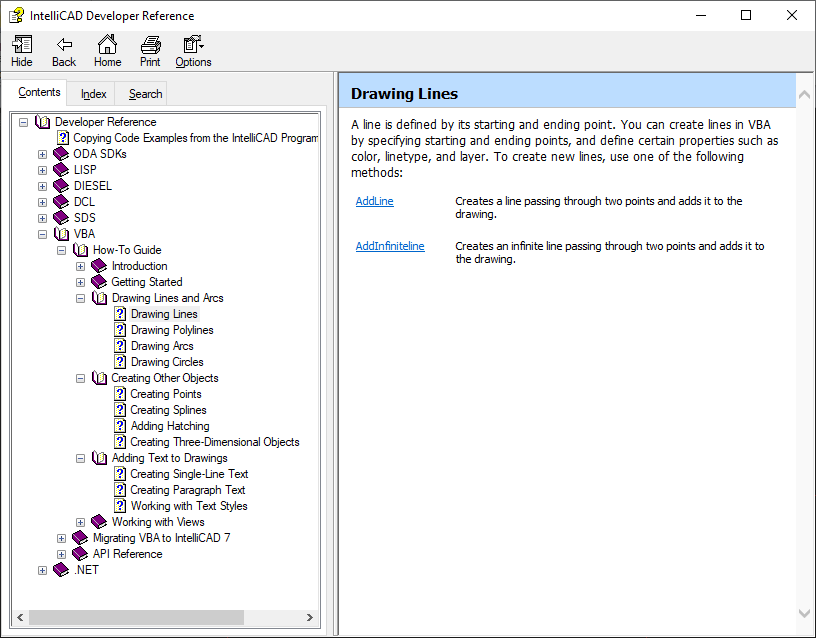
Task: Follow the AddInfiniteline link
Action: (x=390, y=246)
